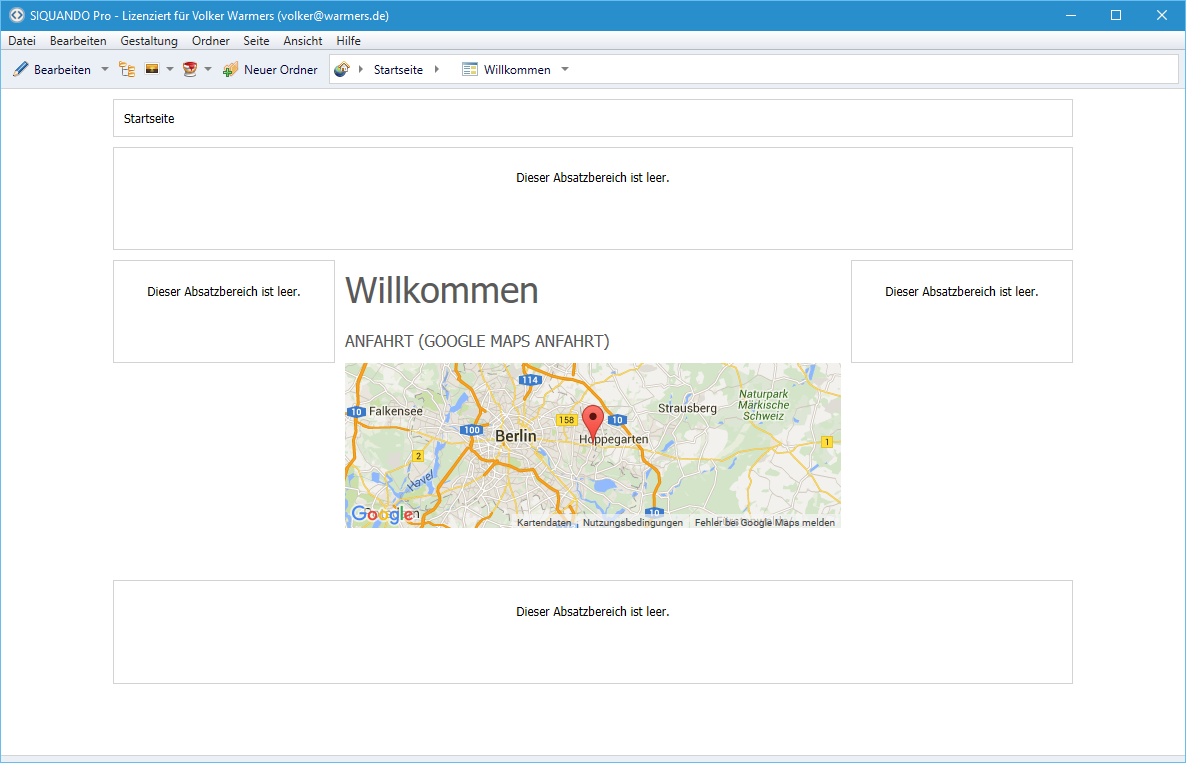Minimize the SIQUANDO Pro window
Image resolution: width=1186 pixels, height=763 pixels.
1071,15
